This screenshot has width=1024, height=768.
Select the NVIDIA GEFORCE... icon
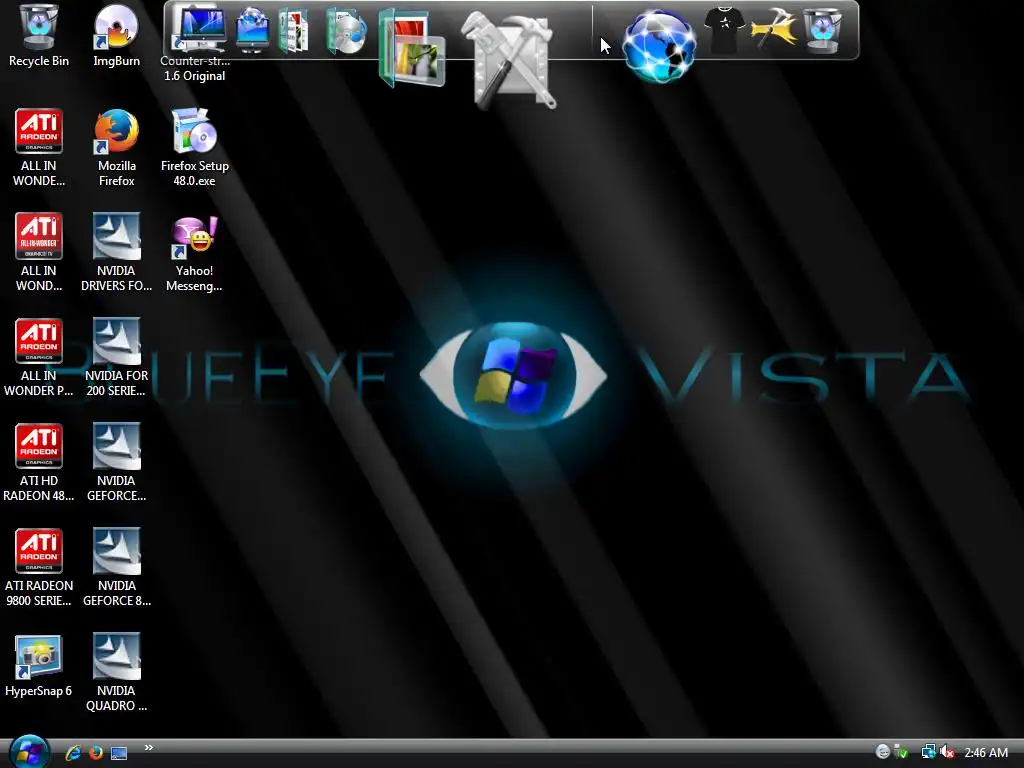pyautogui.click(x=116, y=463)
